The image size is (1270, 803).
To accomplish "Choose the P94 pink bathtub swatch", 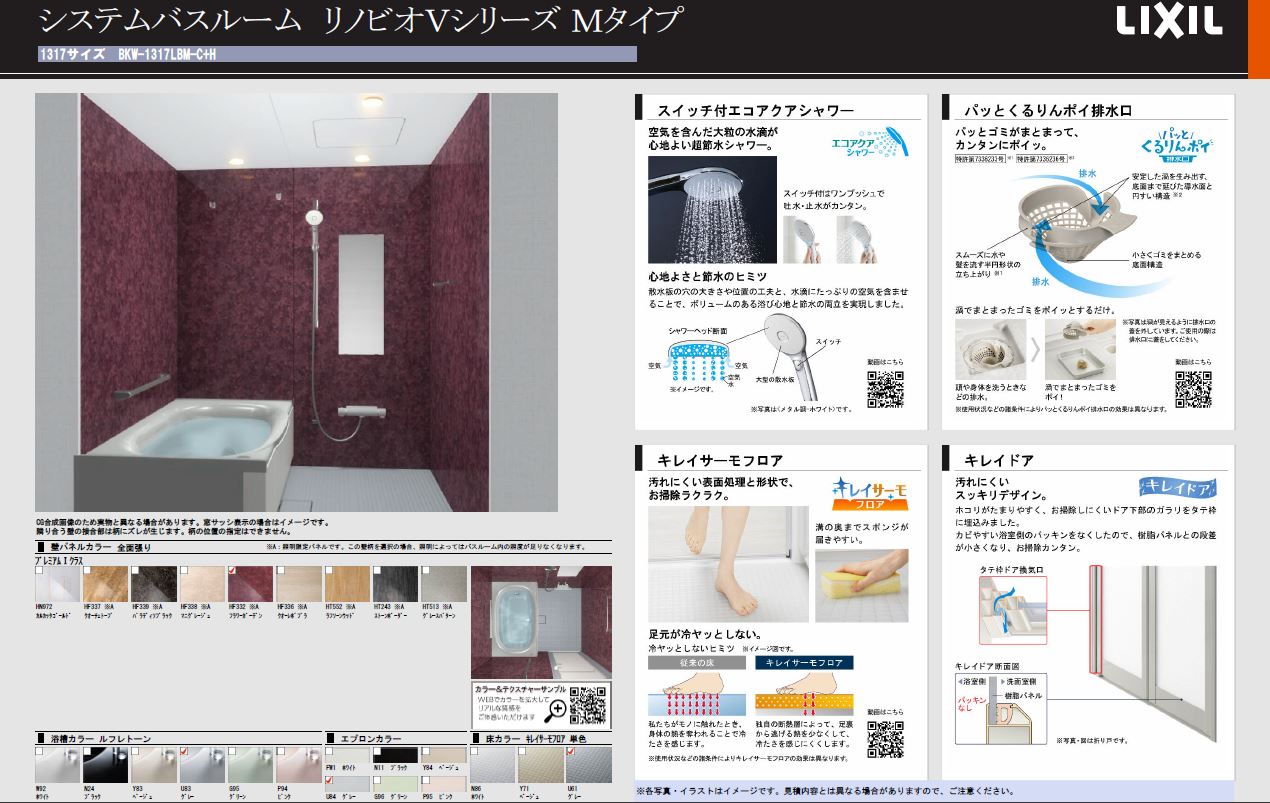I will (x=298, y=765).
